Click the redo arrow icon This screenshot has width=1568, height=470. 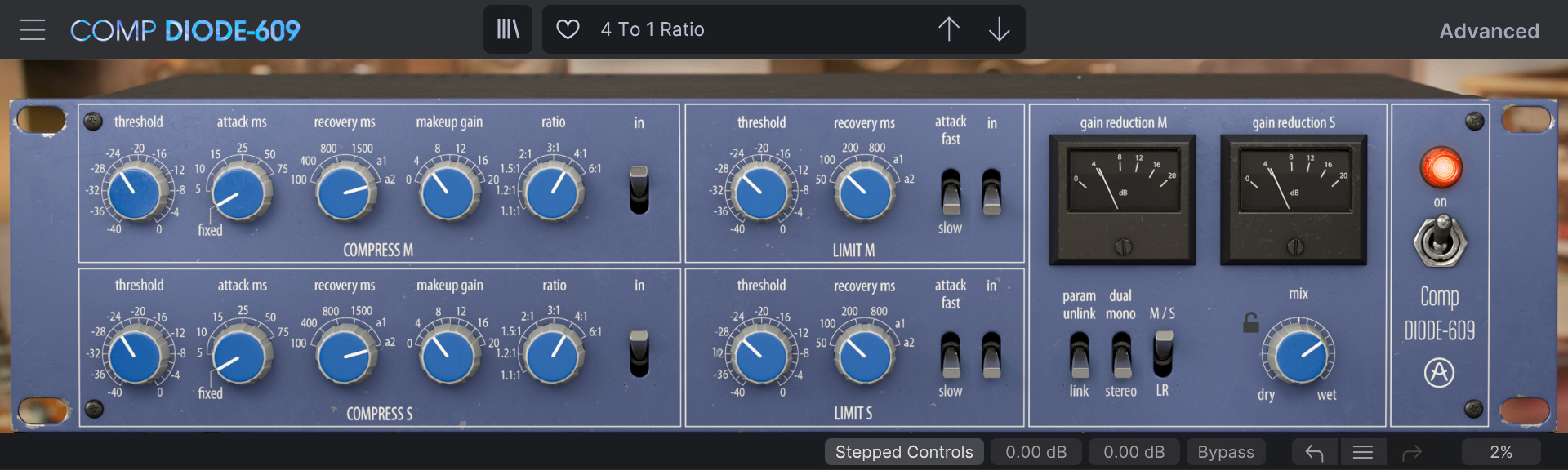click(1412, 452)
